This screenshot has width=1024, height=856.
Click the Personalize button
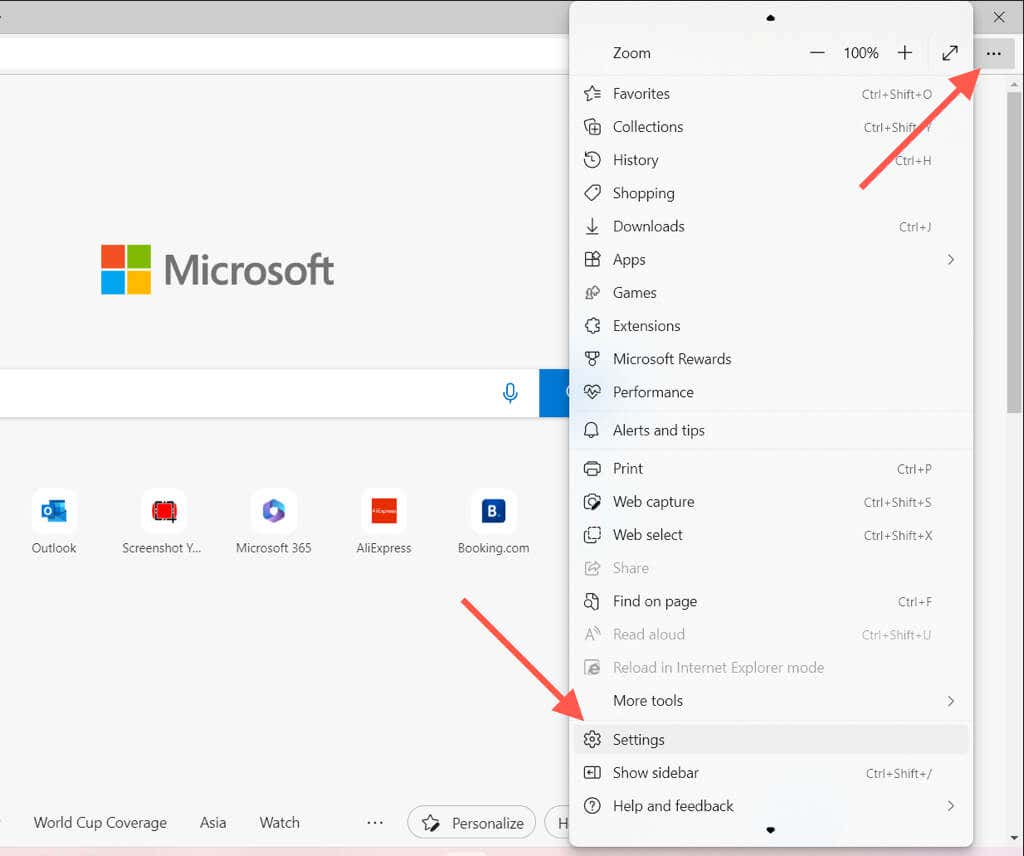471,822
